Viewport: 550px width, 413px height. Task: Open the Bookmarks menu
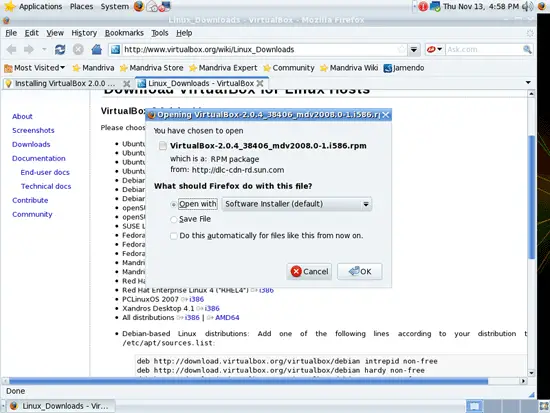pos(124,33)
